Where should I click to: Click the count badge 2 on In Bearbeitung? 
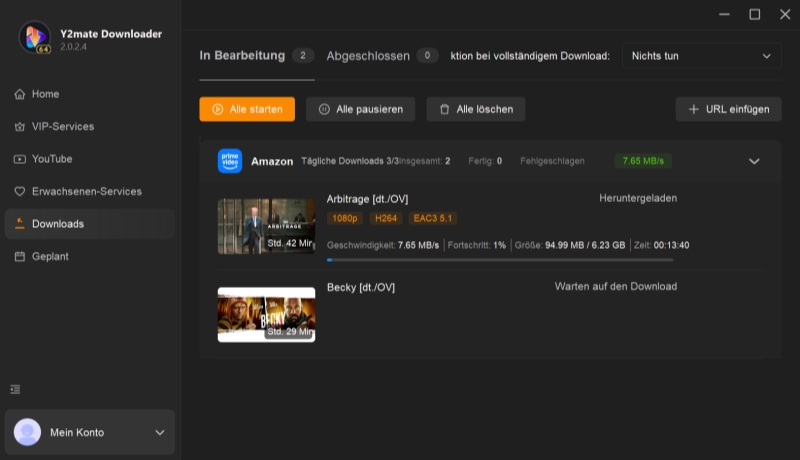pyautogui.click(x=303, y=56)
